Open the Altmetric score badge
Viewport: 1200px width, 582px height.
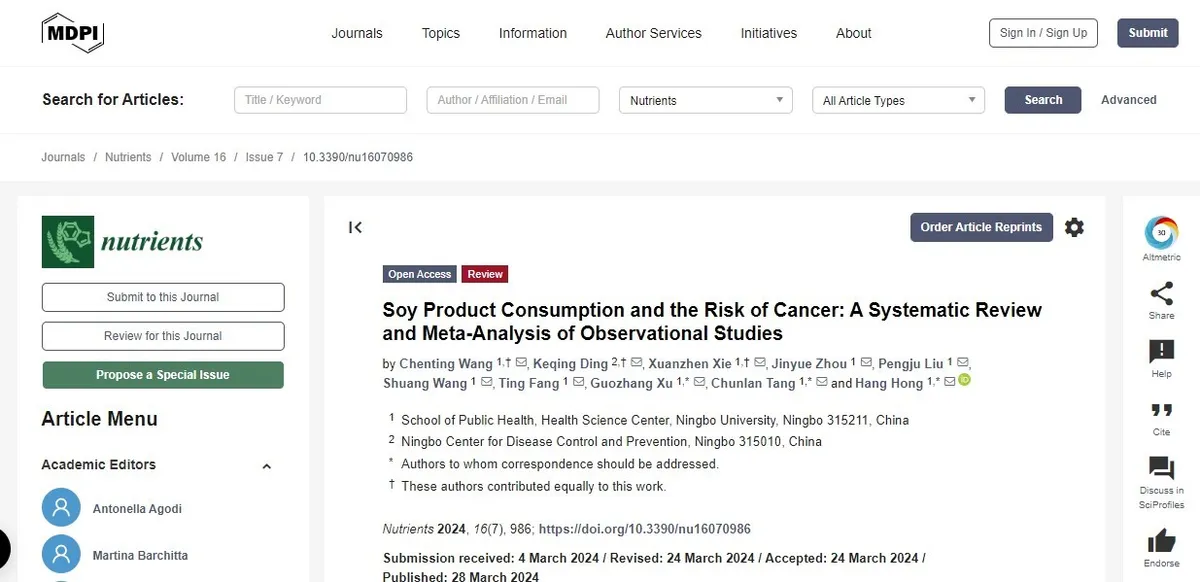tap(1161, 233)
